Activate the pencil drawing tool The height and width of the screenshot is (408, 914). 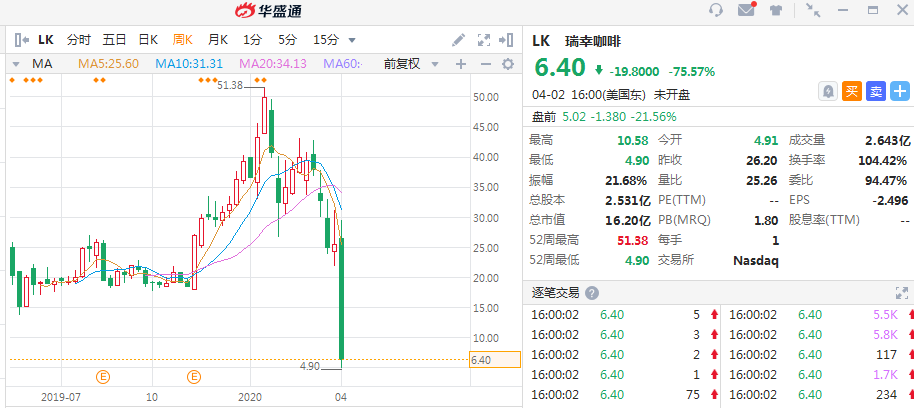click(459, 40)
